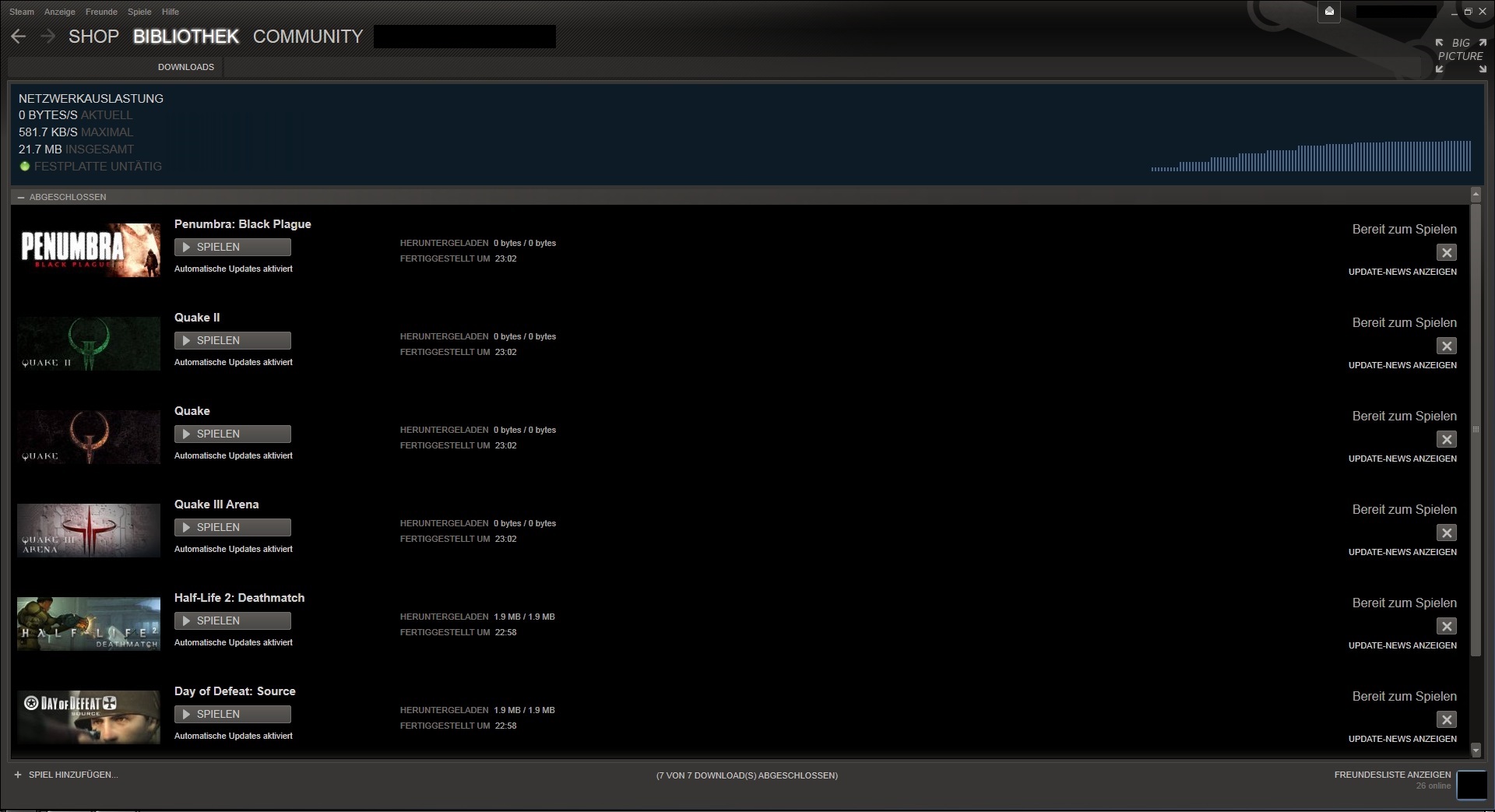
Task: Collapse the Abgeschlossen section
Action: (21, 197)
